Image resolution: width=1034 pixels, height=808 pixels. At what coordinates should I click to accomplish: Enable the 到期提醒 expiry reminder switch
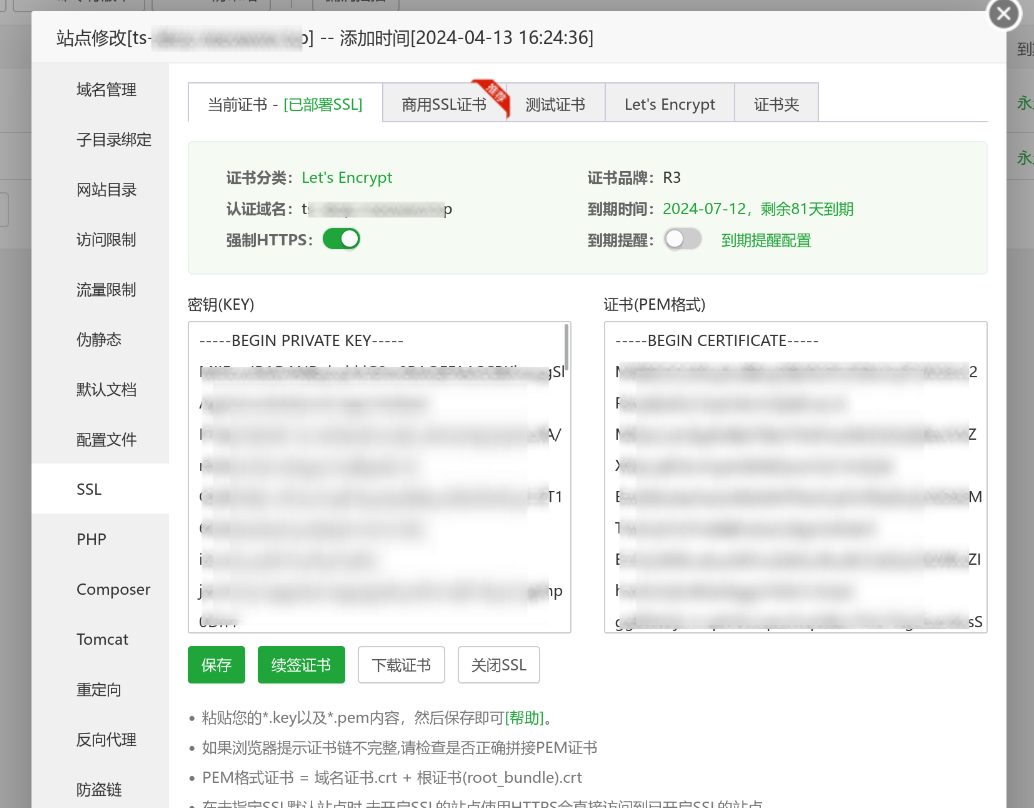click(x=683, y=239)
